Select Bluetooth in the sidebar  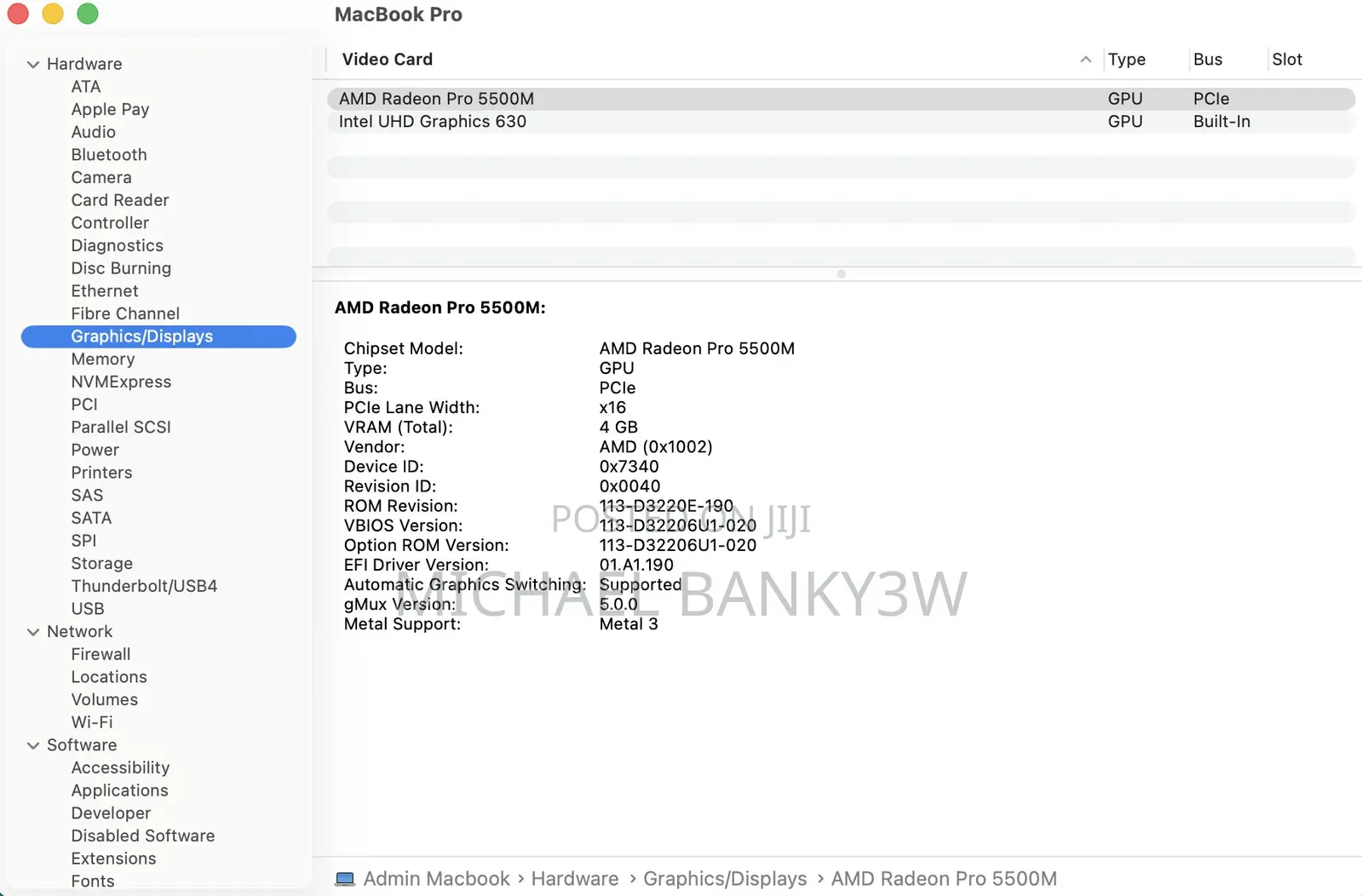click(x=109, y=155)
